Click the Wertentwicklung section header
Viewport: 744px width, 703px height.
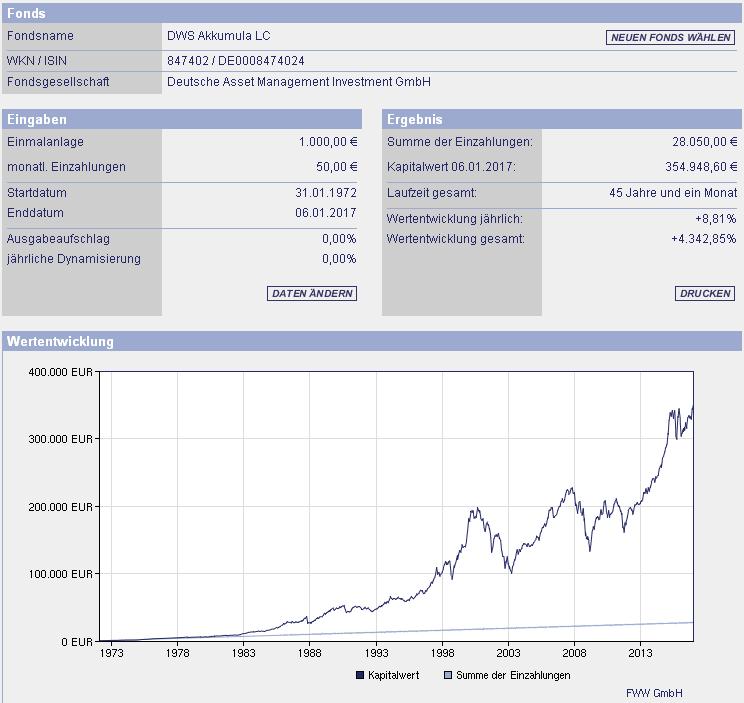[372, 342]
